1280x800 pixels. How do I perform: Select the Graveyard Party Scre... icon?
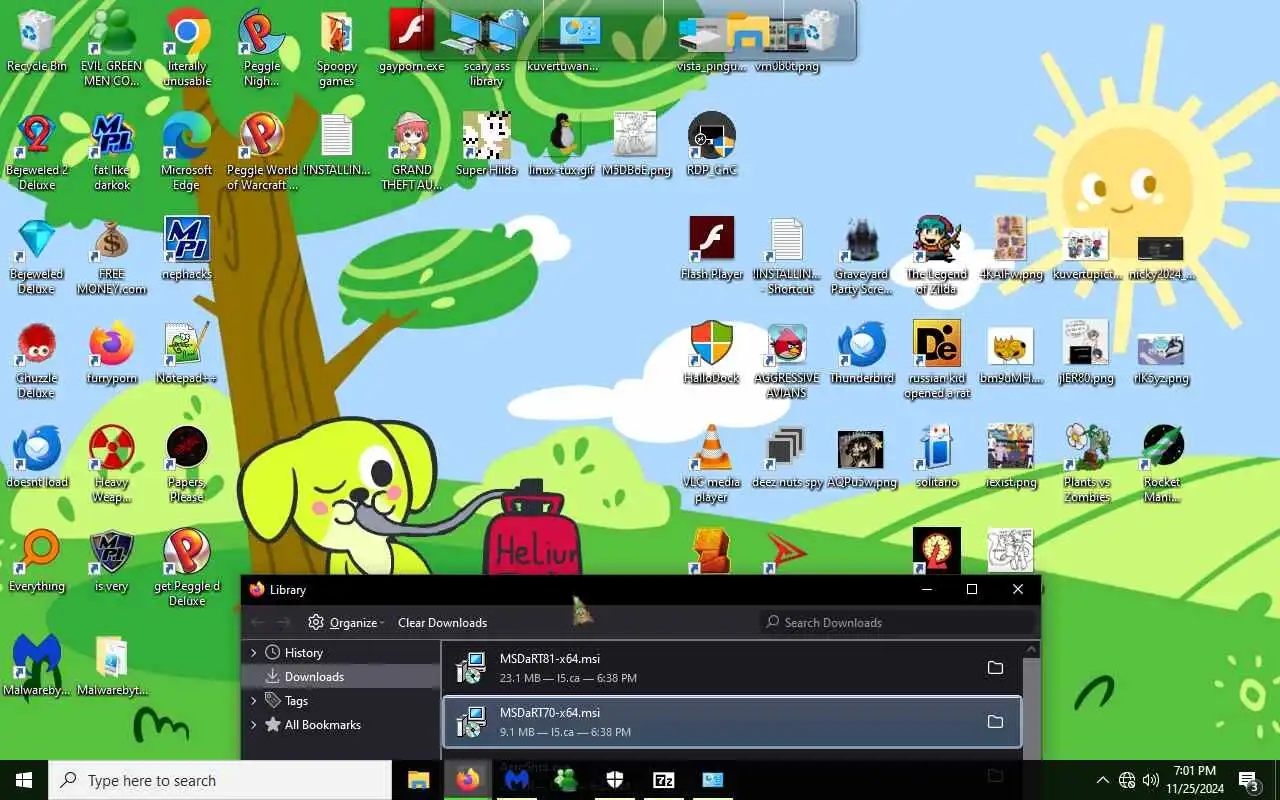tap(862, 256)
